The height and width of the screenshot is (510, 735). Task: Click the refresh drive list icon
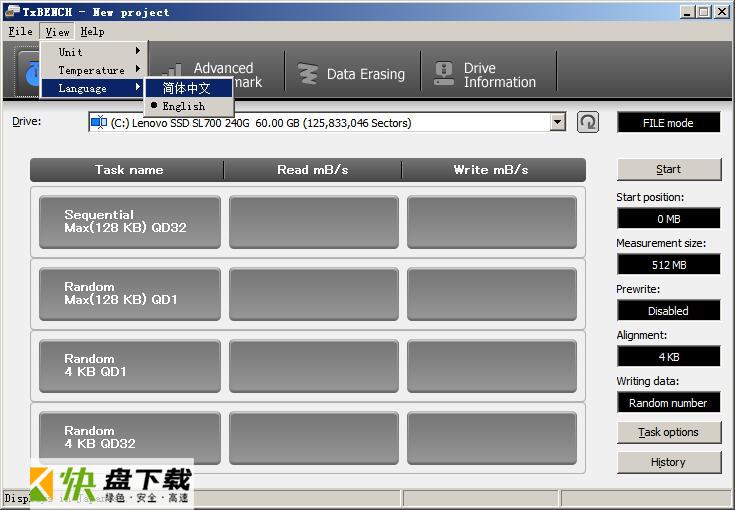pyautogui.click(x=587, y=122)
